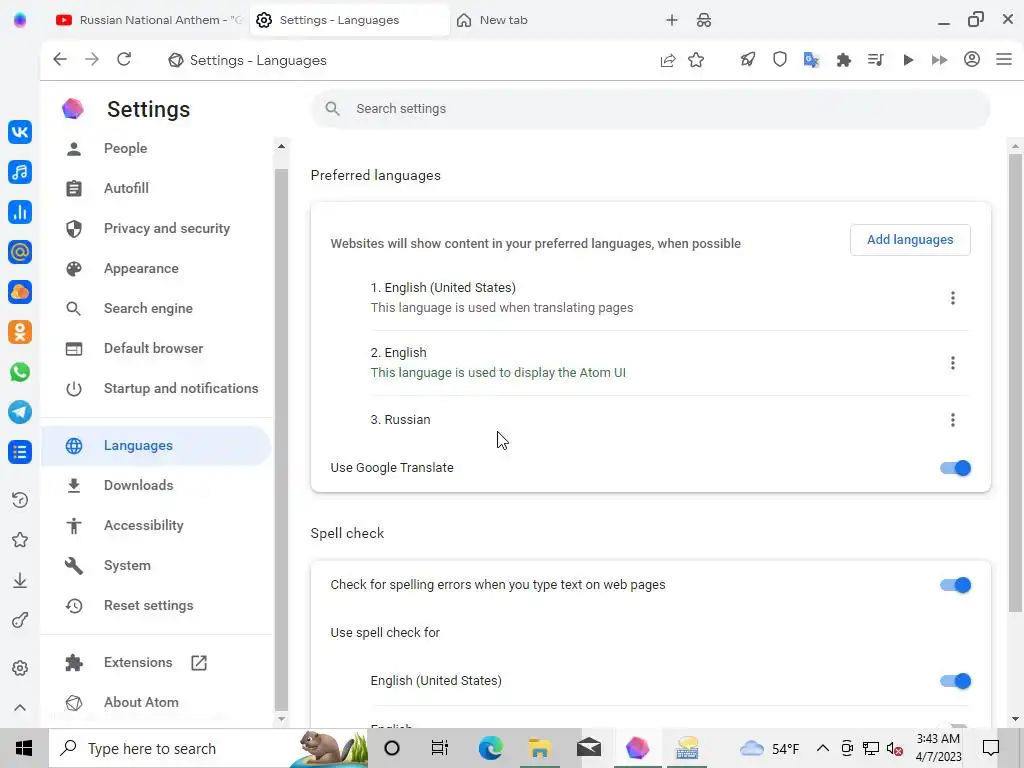This screenshot has width=1024, height=768.
Task: Open the Odnoklassniki sidebar icon
Action: (20, 332)
